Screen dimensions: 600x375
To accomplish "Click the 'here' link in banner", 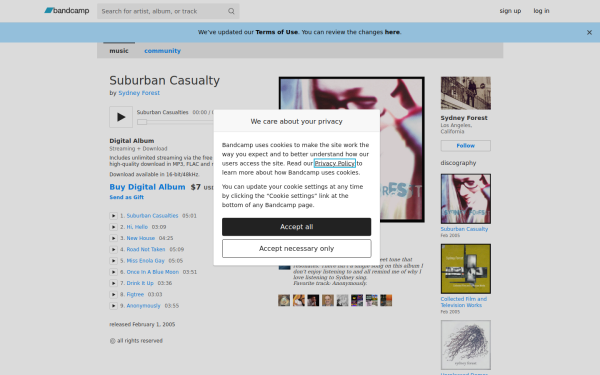I will pyautogui.click(x=392, y=32).
